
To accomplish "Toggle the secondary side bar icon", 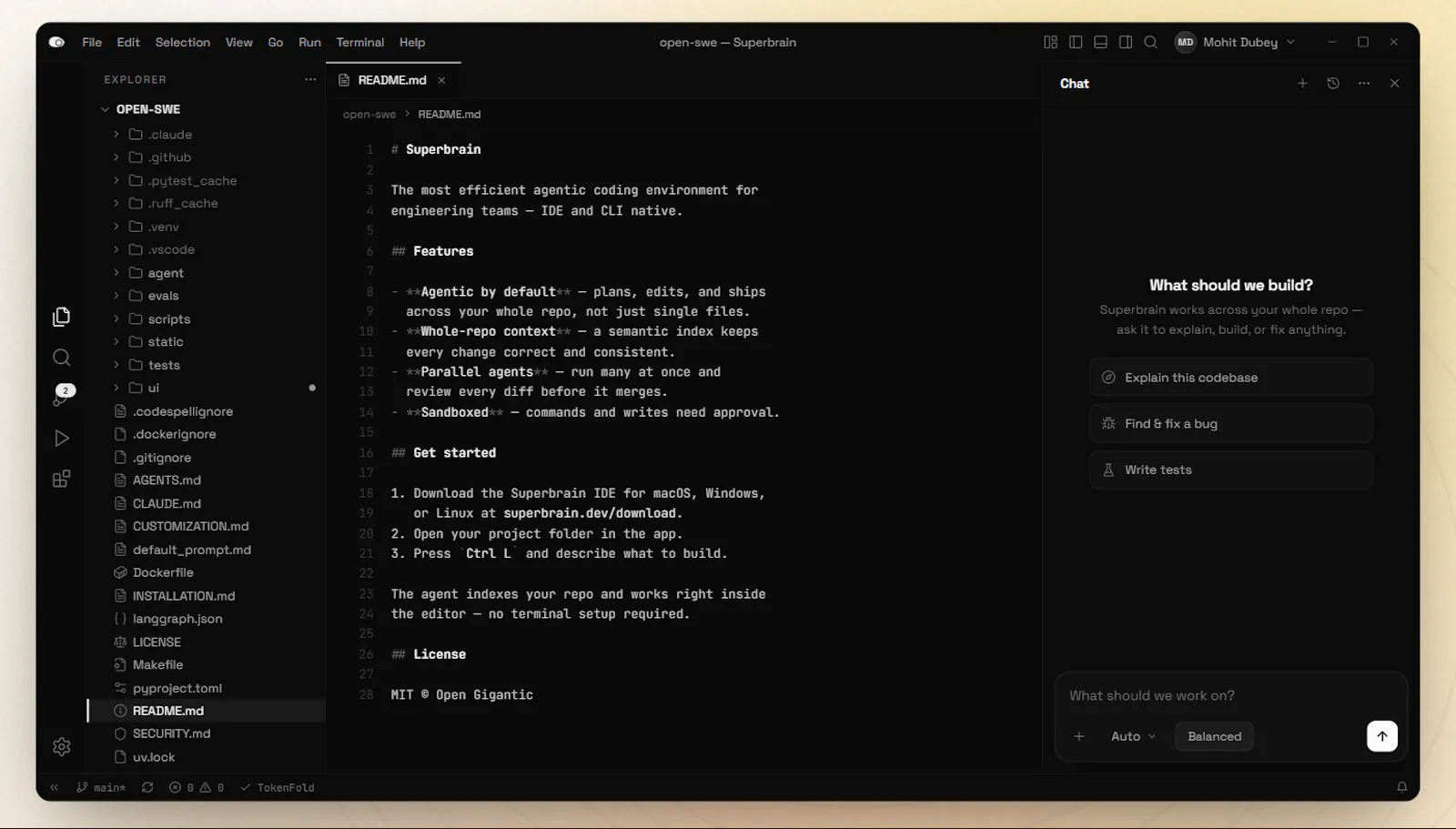I will click(x=1126, y=42).
